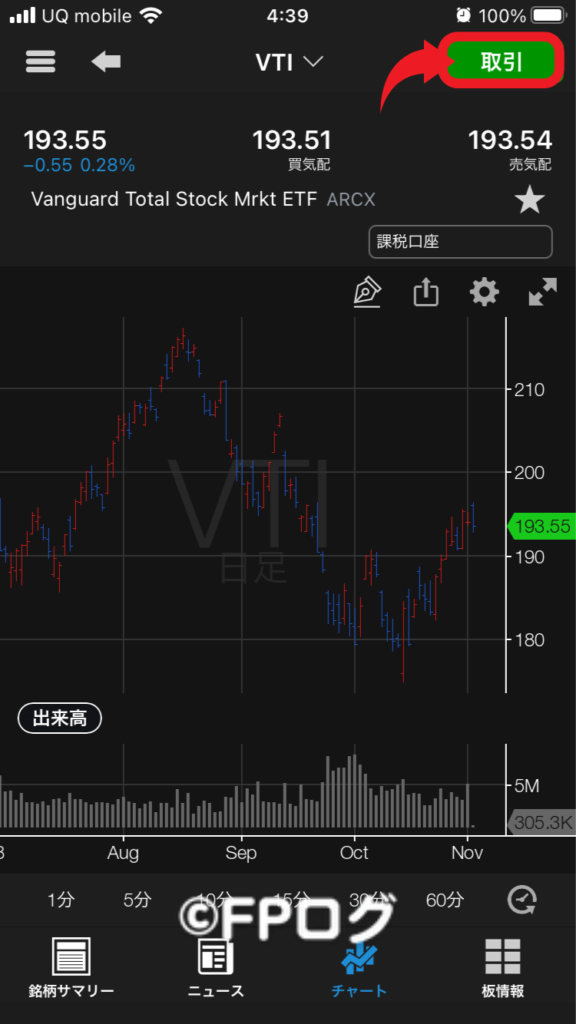Screen dimensions: 576x1024
Task: Tap the green 取引 trade button
Action: coord(502,61)
